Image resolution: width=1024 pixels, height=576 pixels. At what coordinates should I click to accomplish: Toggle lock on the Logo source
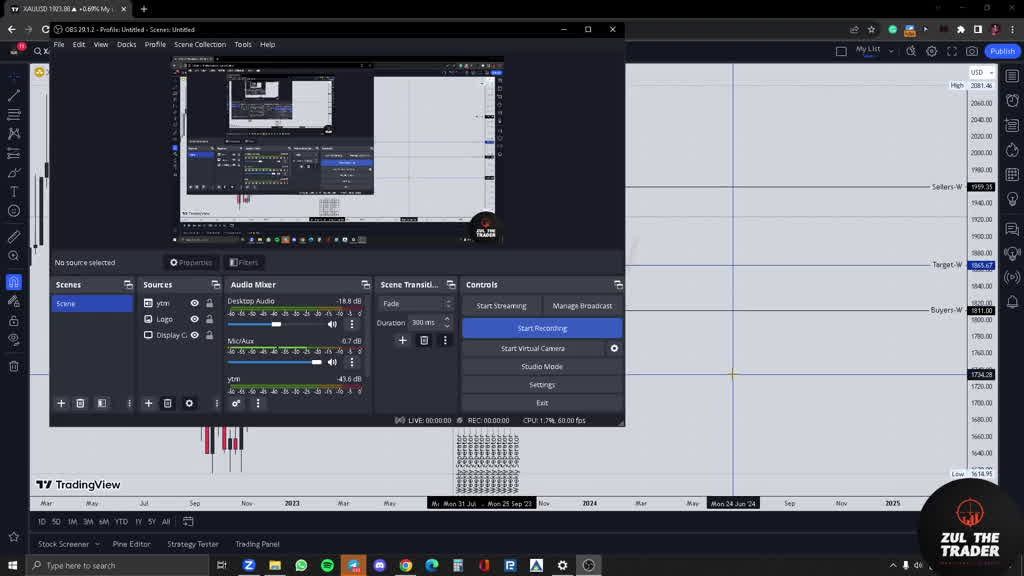[x=209, y=319]
